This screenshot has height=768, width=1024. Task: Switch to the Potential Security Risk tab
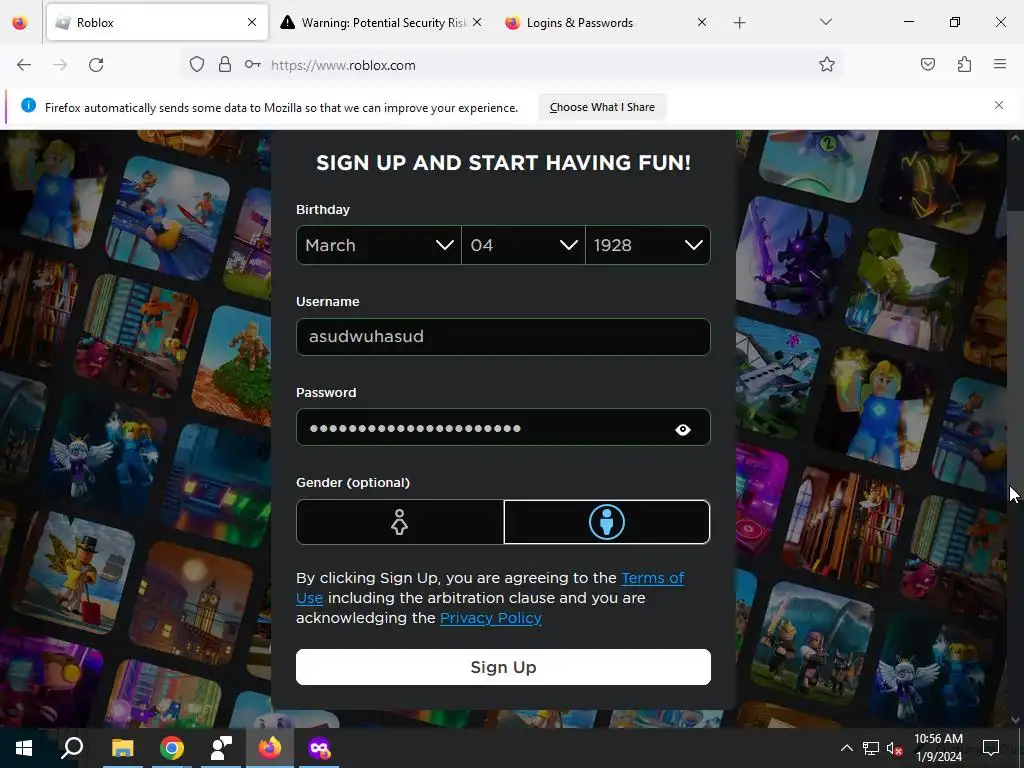[382, 23]
